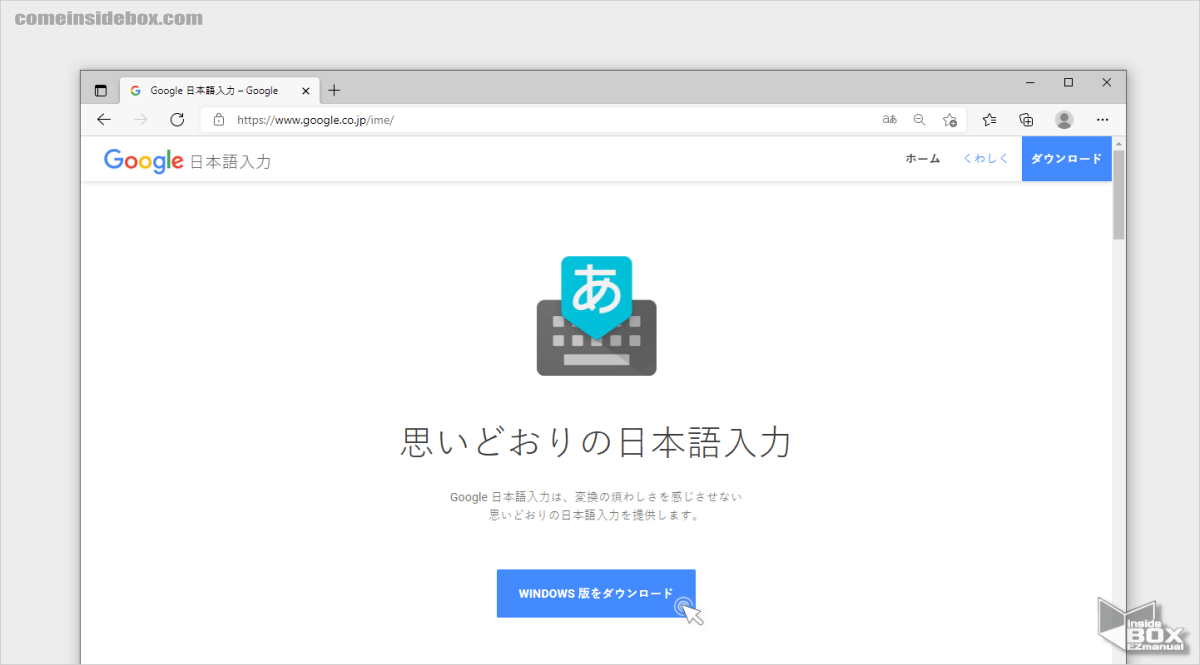Open the Settings and more menu
1200x665 pixels.
pos(1102,119)
